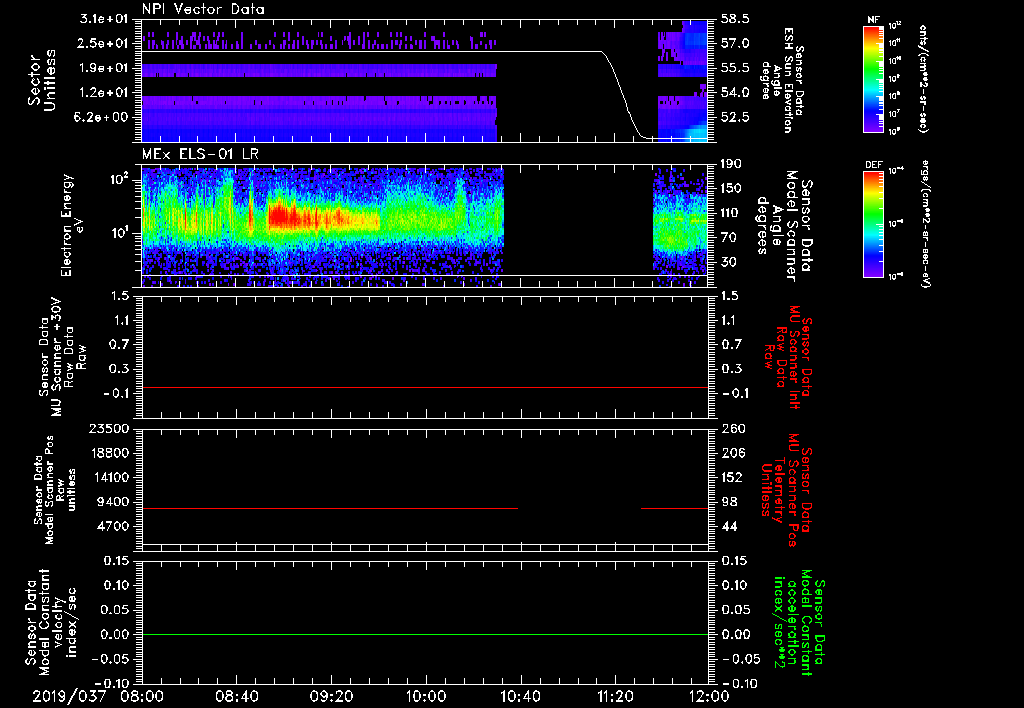Select the "70" scanner angle tick
Image resolution: width=1024 pixels, height=708 pixels.
(x=729, y=238)
